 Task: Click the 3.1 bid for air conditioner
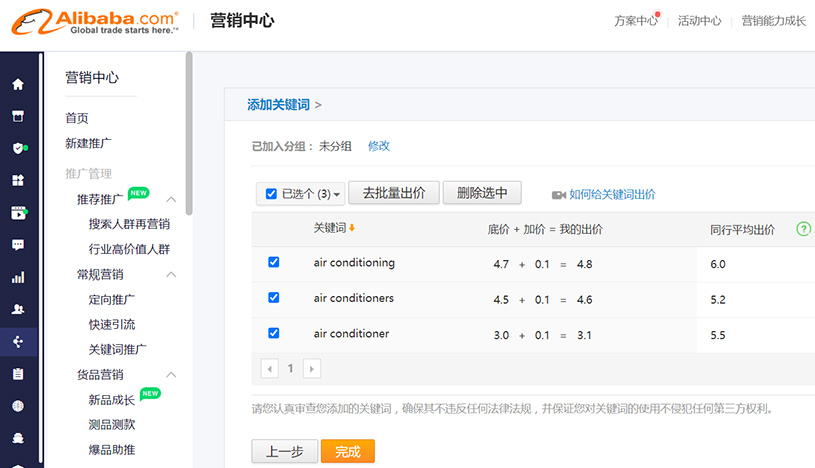click(x=584, y=335)
